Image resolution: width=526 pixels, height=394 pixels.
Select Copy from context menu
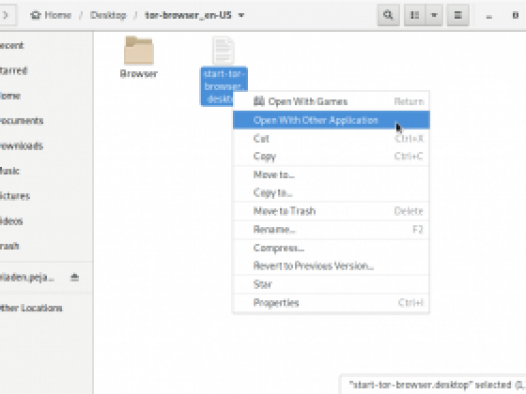pos(331,156)
